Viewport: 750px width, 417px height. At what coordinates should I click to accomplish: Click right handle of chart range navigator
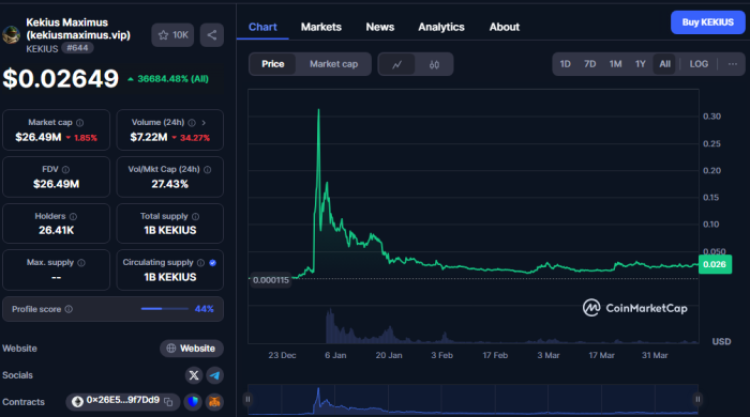(697, 399)
